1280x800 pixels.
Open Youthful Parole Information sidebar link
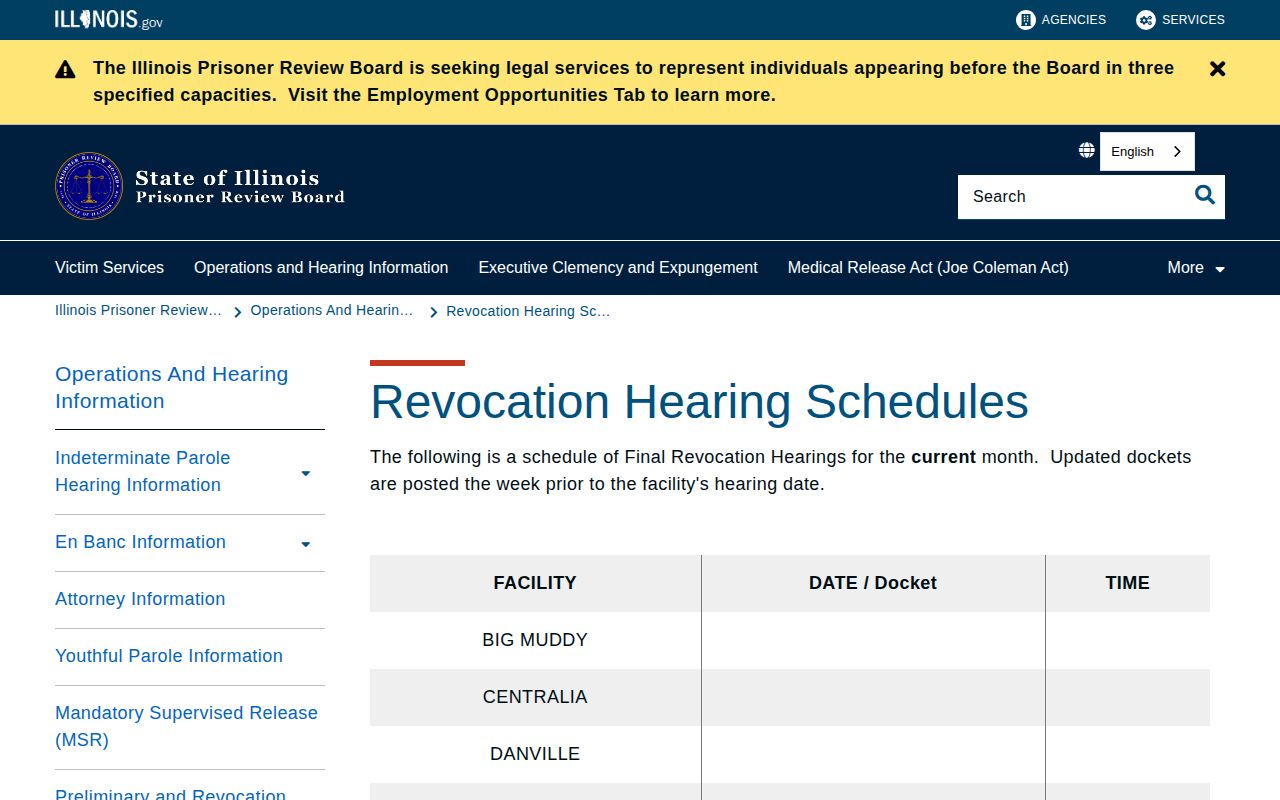[169, 656]
